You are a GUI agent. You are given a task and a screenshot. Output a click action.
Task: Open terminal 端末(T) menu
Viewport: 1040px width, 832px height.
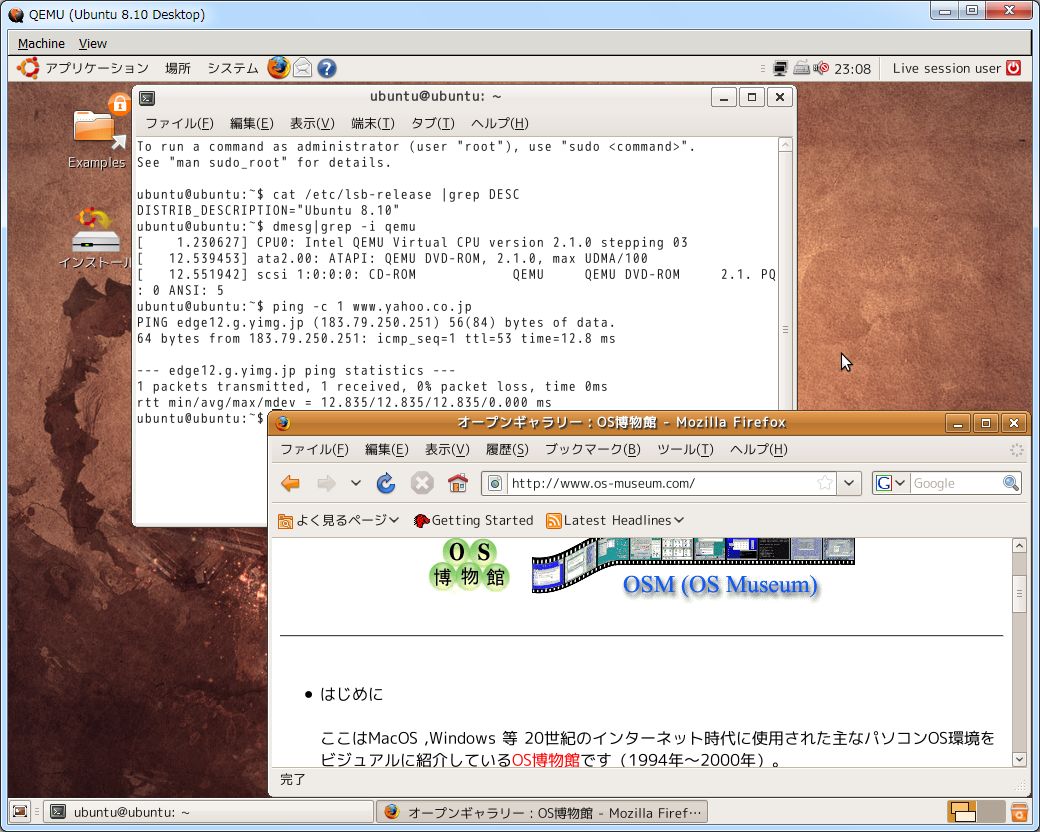(373, 123)
